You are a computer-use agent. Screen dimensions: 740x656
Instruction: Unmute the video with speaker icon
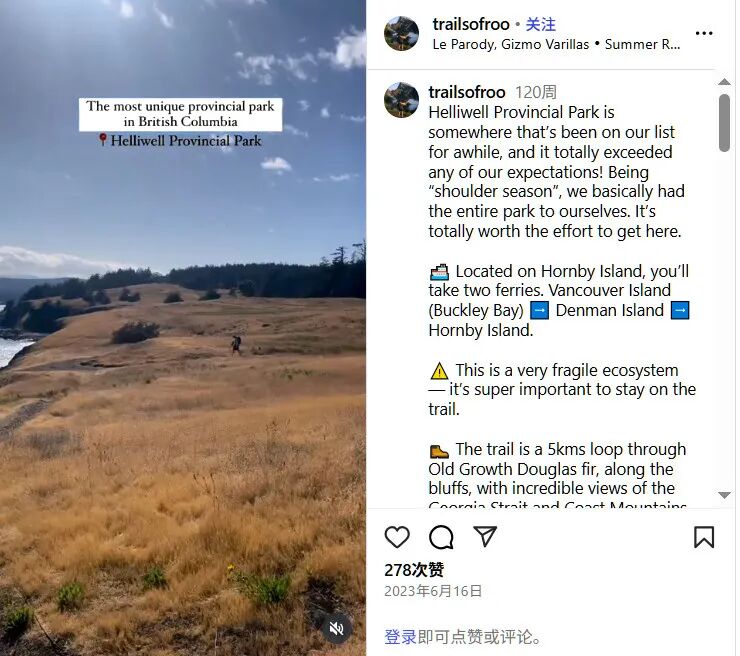(336, 628)
